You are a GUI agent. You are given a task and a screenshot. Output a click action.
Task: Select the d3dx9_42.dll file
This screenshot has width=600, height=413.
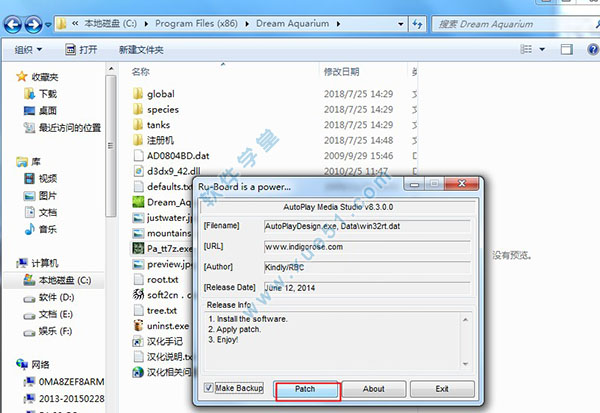pos(166,171)
